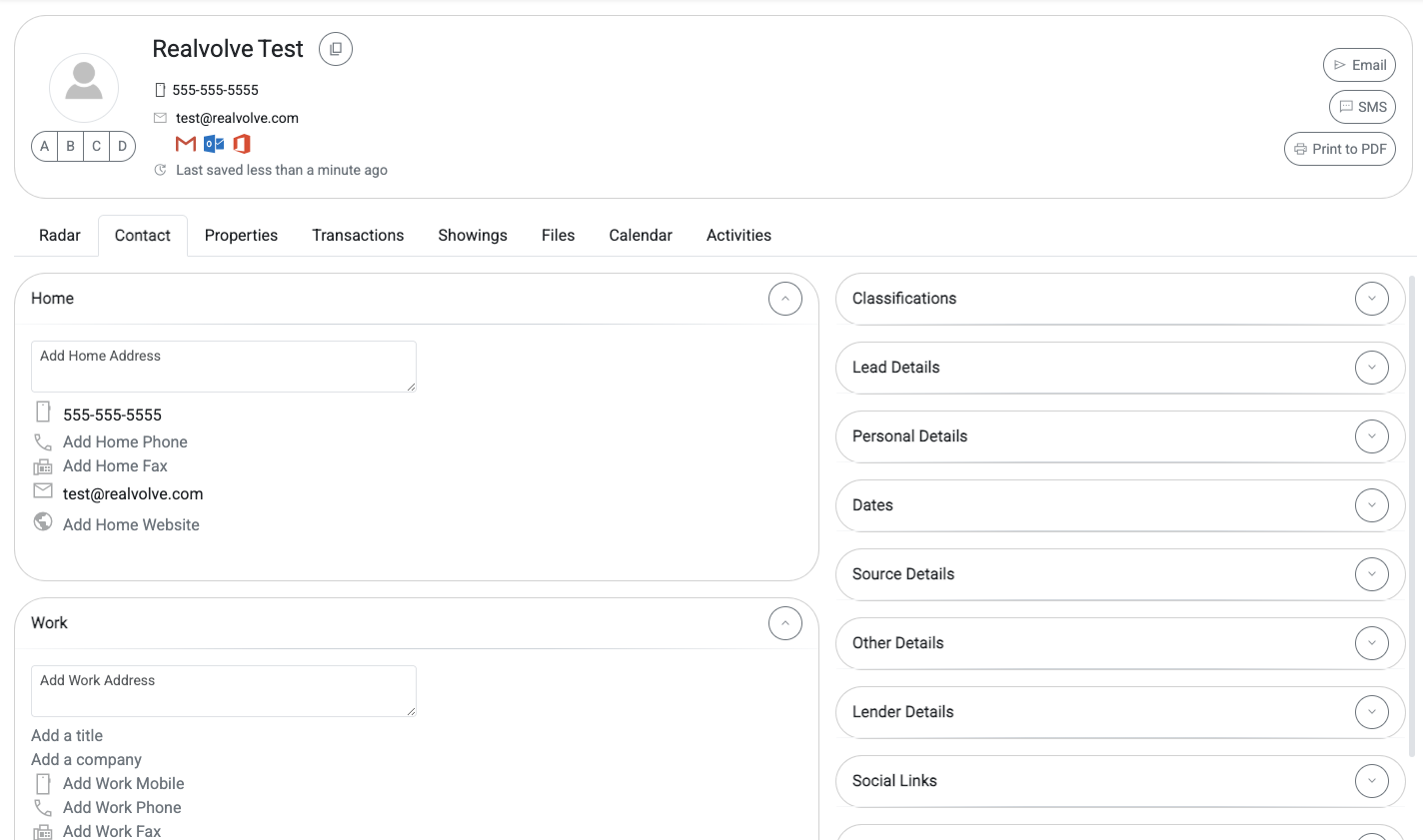The image size is (1423, 840).
Task: Click the Home Website globe icon
Action: point(43,521)
